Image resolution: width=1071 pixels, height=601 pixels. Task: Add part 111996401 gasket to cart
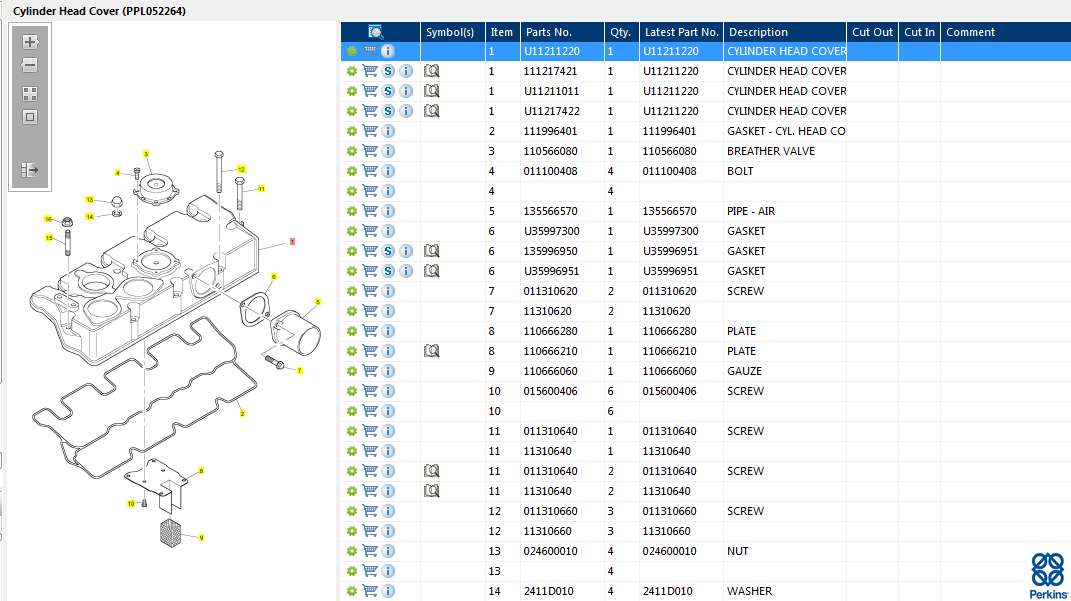pos(370,131)
